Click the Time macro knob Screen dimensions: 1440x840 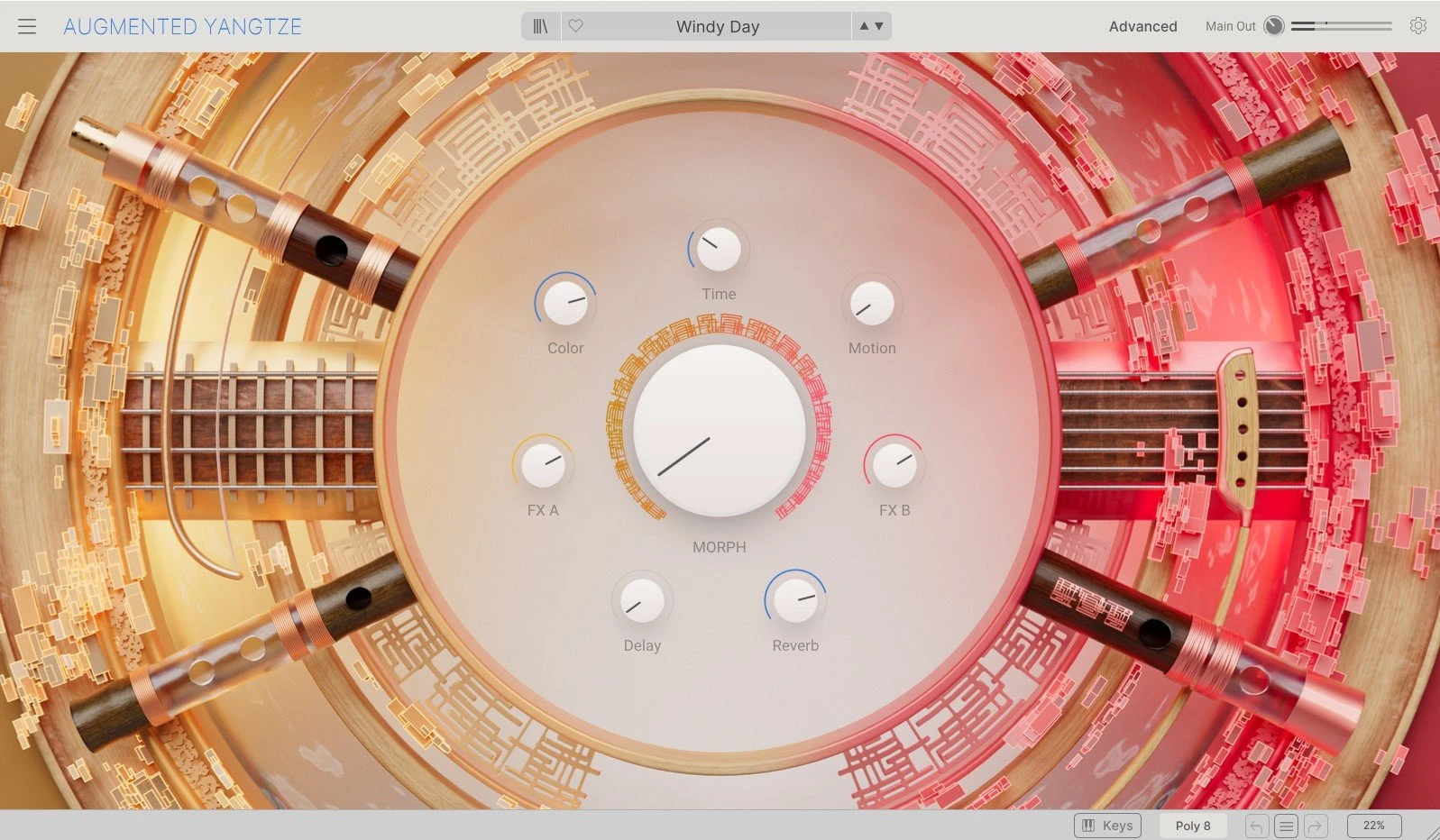pyautogui.click(x=719, y=250)
